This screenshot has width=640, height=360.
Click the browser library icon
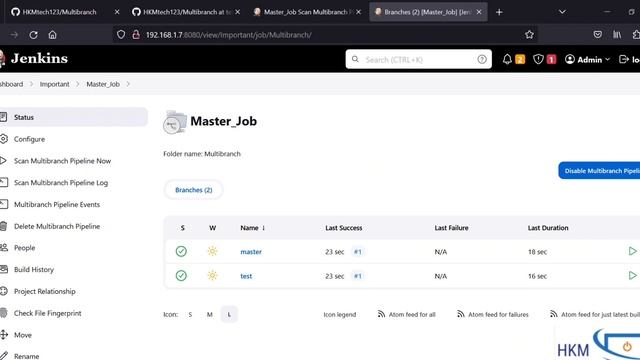coord(617,35)
